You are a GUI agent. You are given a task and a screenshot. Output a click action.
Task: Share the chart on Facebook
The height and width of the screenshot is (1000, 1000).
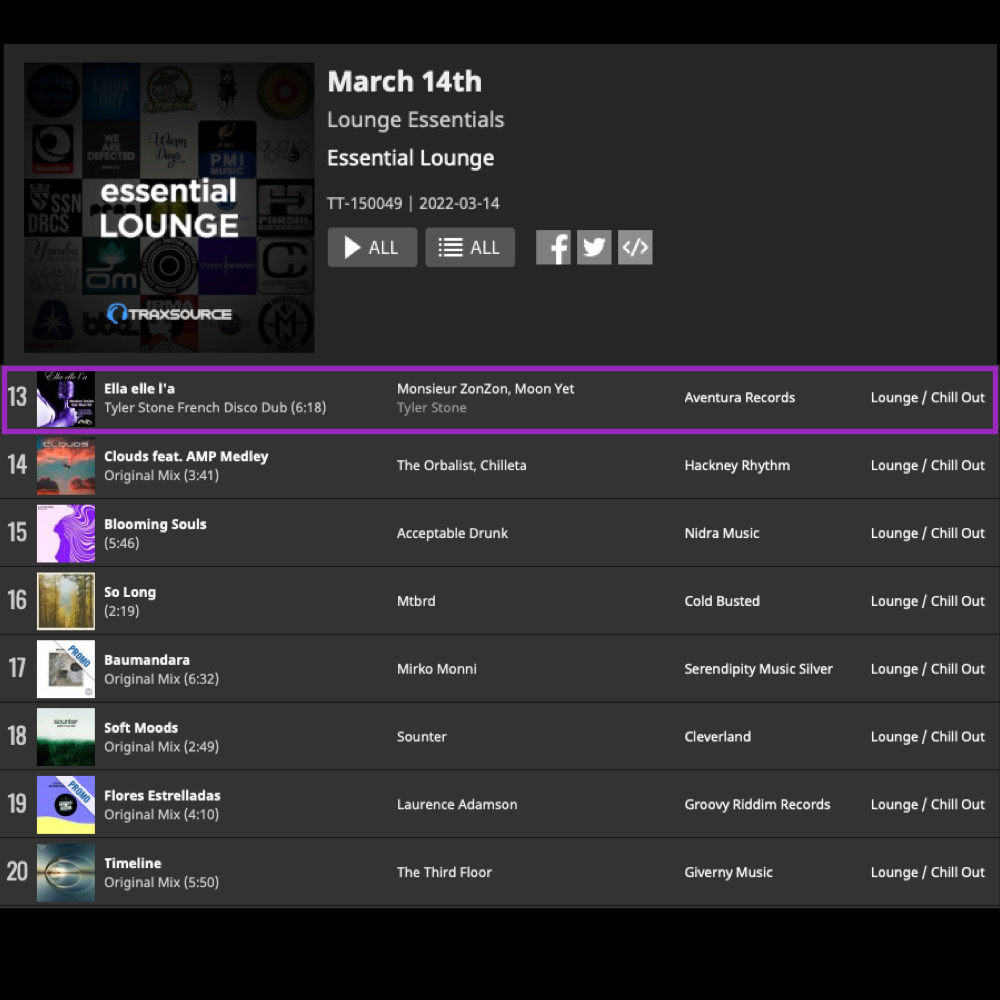click(x=553, y=247)
